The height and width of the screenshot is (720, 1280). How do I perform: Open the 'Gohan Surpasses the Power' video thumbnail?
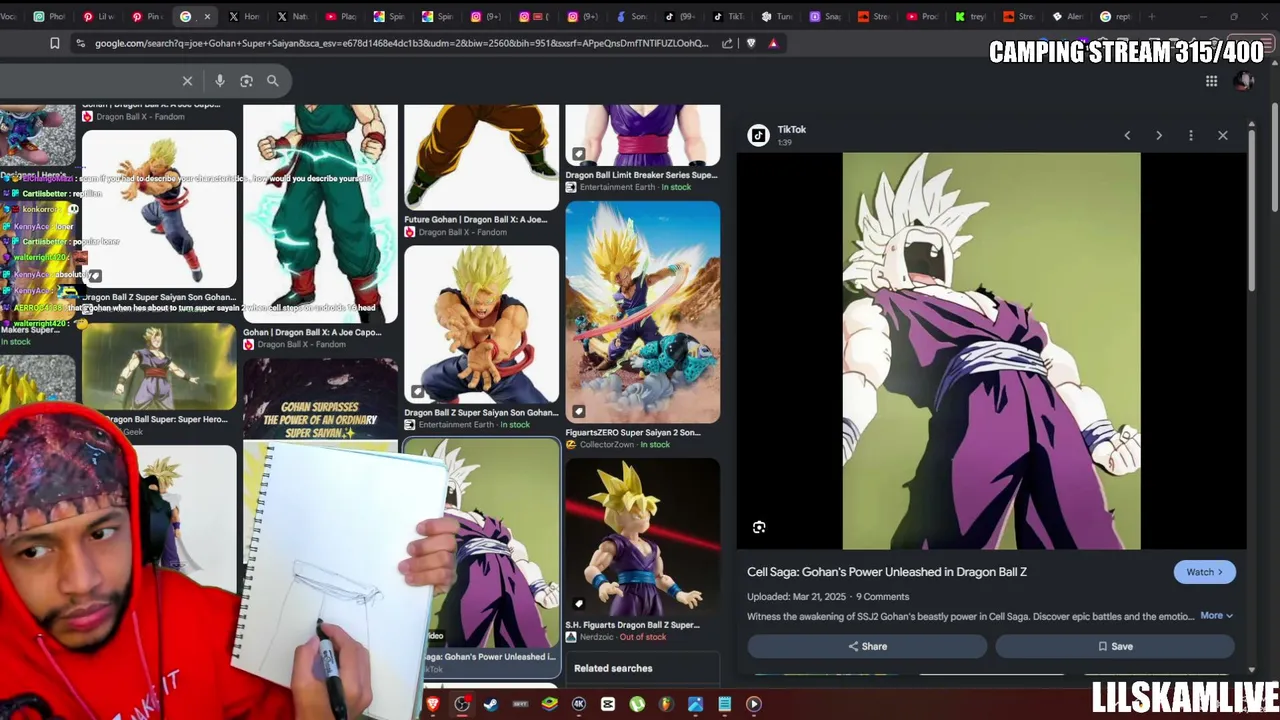tap(320, 400)
